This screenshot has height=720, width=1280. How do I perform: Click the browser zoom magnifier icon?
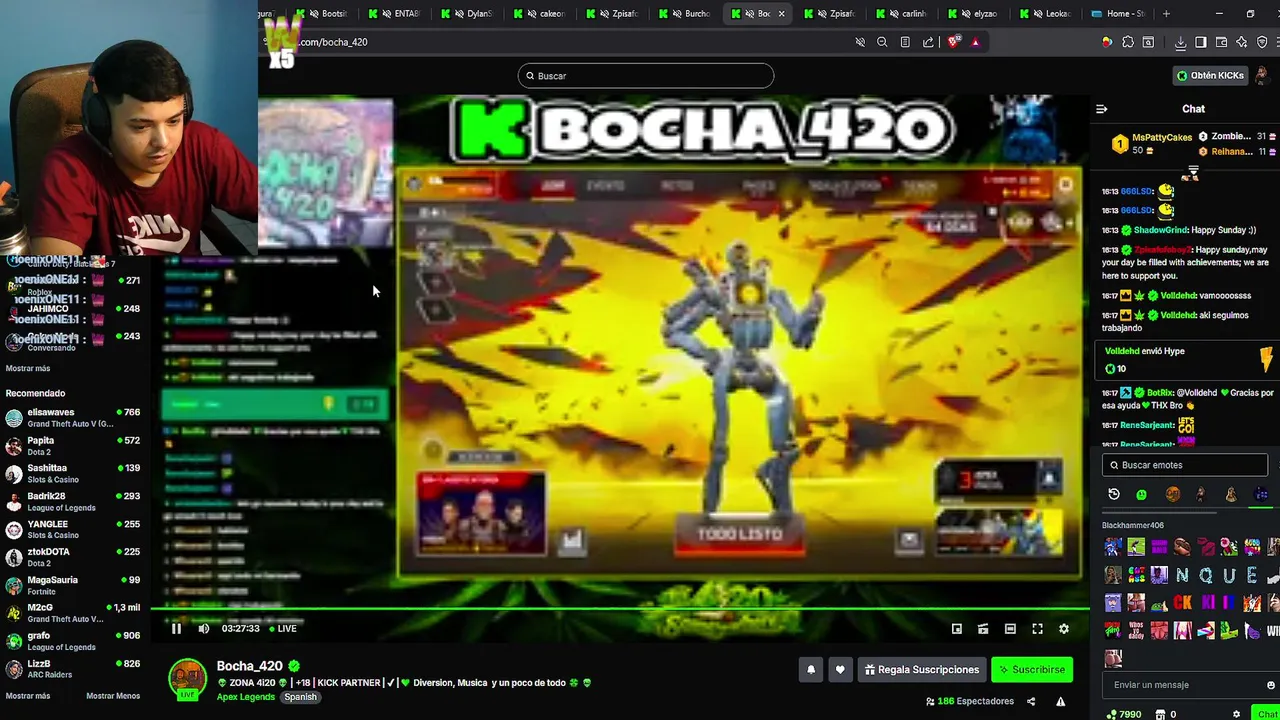pyautogui.click(x=882, y=42)
